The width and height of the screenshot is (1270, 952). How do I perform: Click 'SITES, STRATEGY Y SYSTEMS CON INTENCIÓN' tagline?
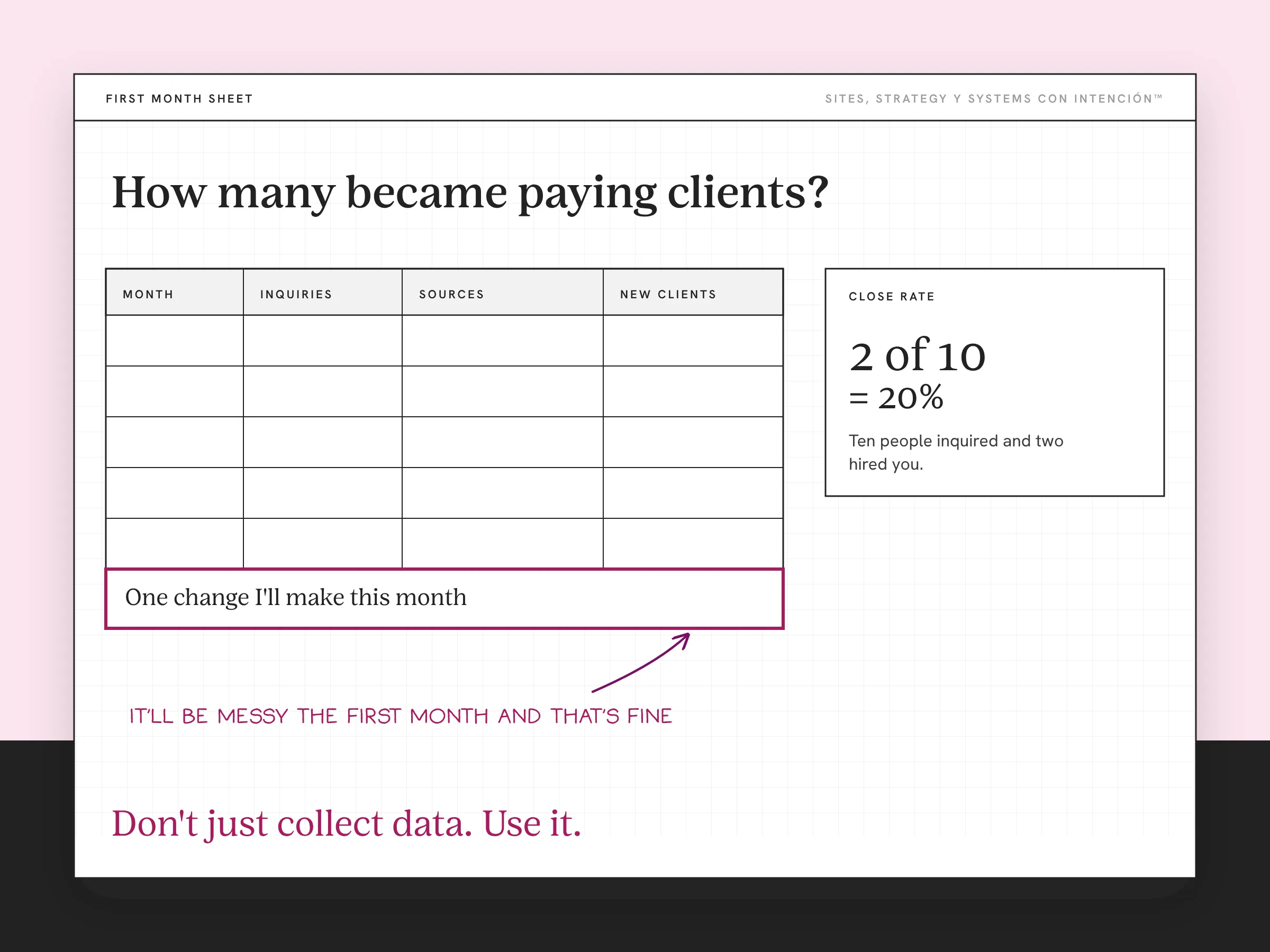click(x=994, y=99)
